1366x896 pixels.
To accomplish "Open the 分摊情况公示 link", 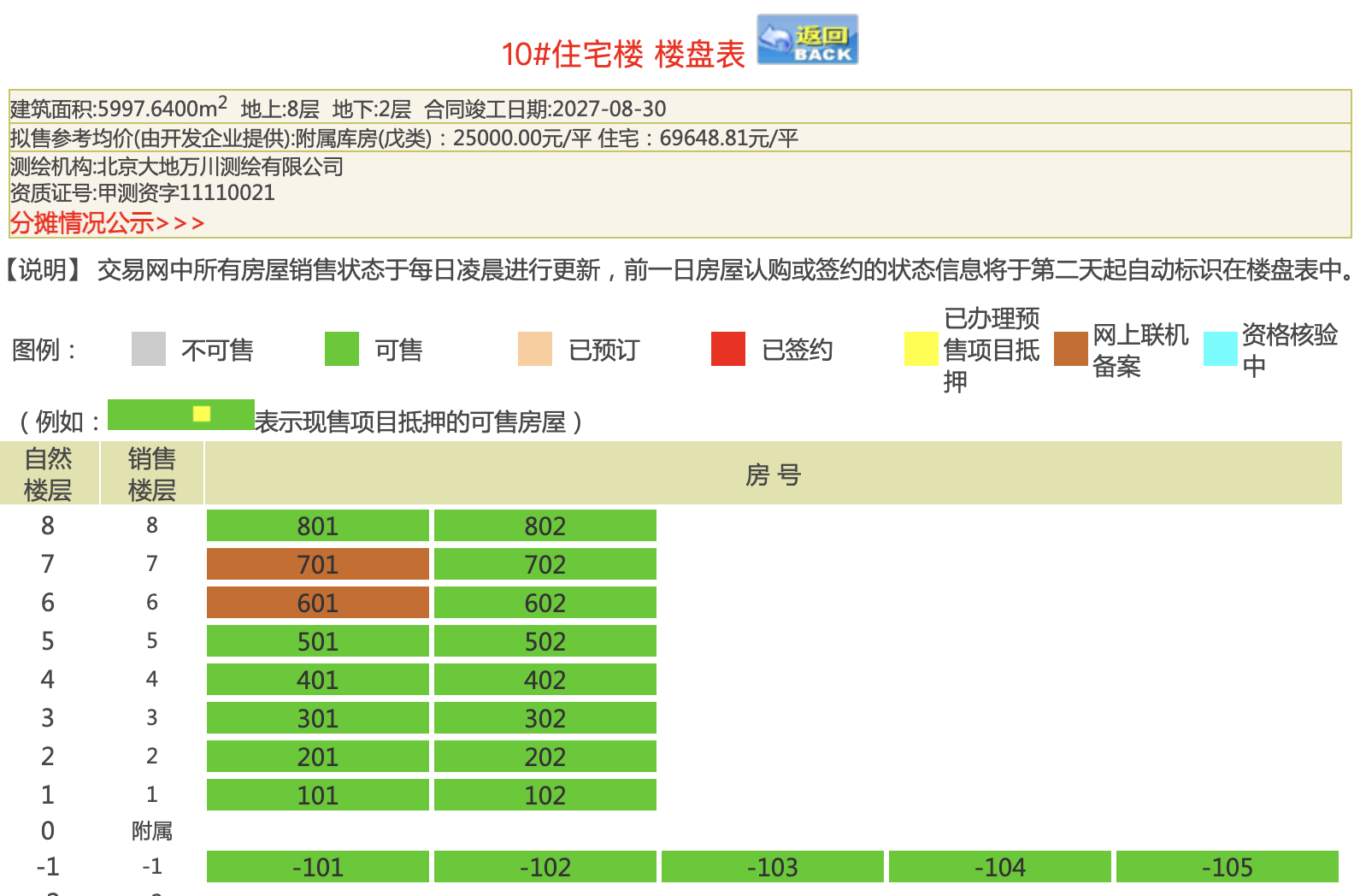I will click(107, 223).
